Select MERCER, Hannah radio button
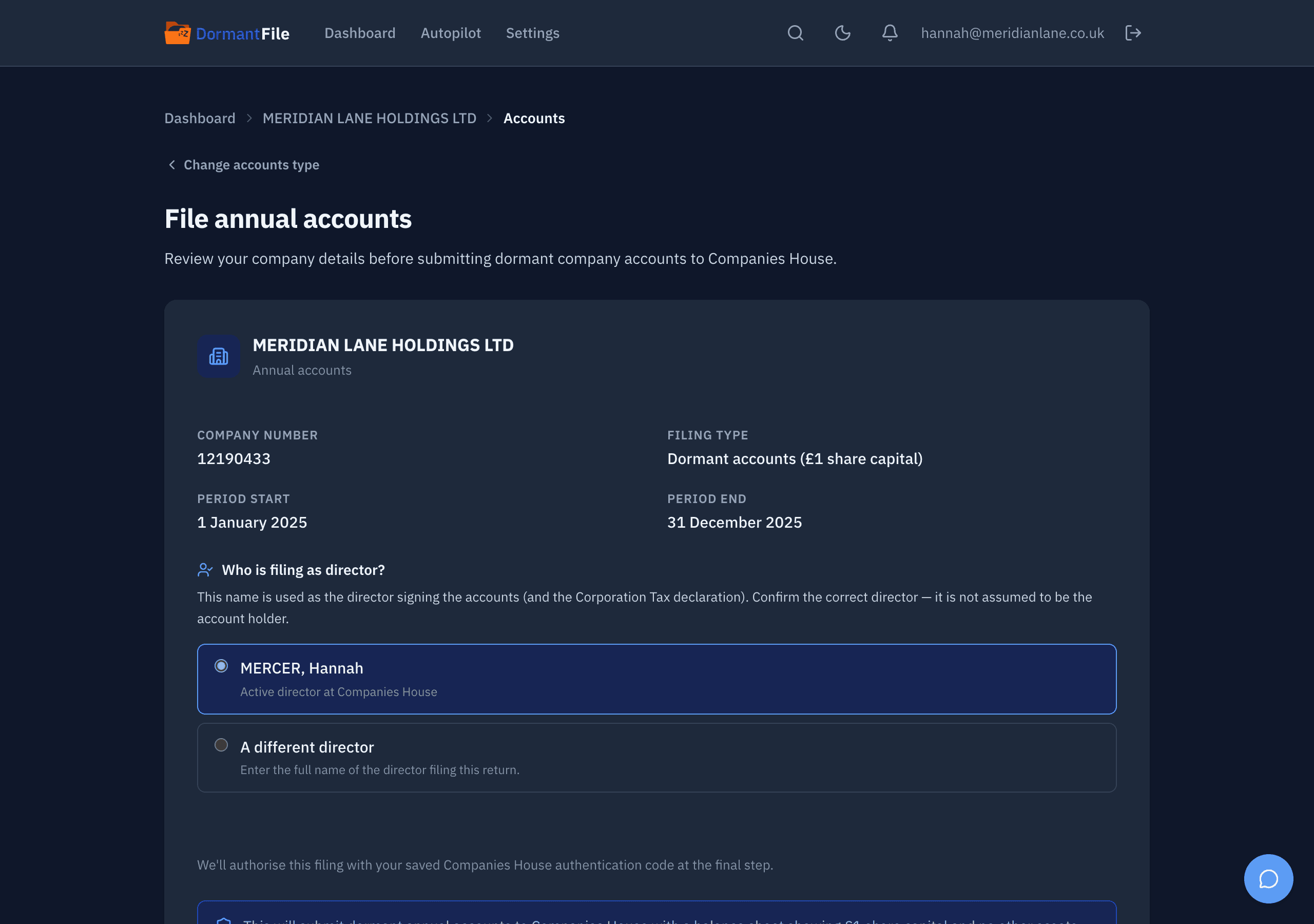Image resolution: width=1314 pixels, height=924 pixels. click(x=221, y=666)
